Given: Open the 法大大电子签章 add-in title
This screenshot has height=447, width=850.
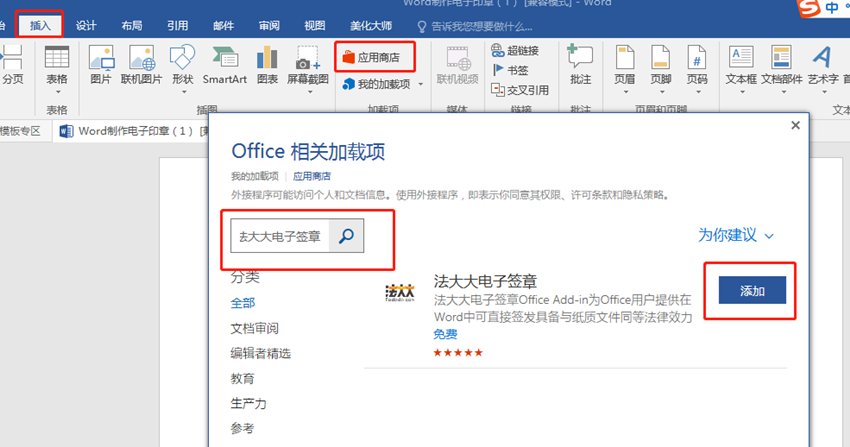Looking at the screenshot, I should pos(485,281).
